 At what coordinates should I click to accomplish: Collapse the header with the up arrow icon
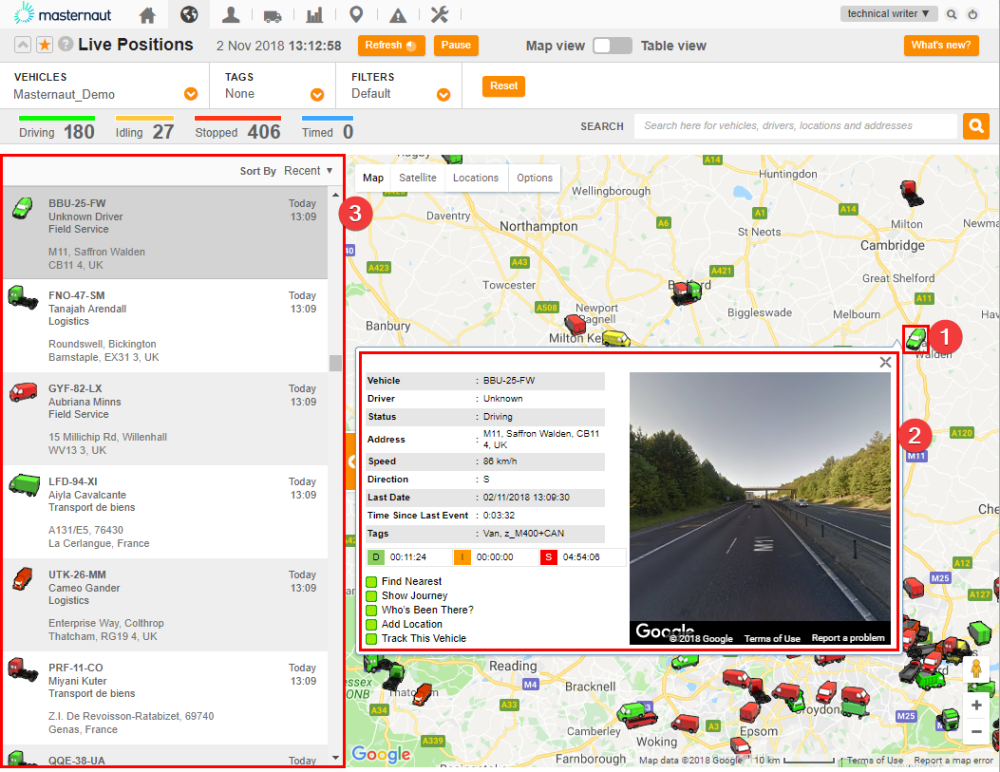pos(22,45)
